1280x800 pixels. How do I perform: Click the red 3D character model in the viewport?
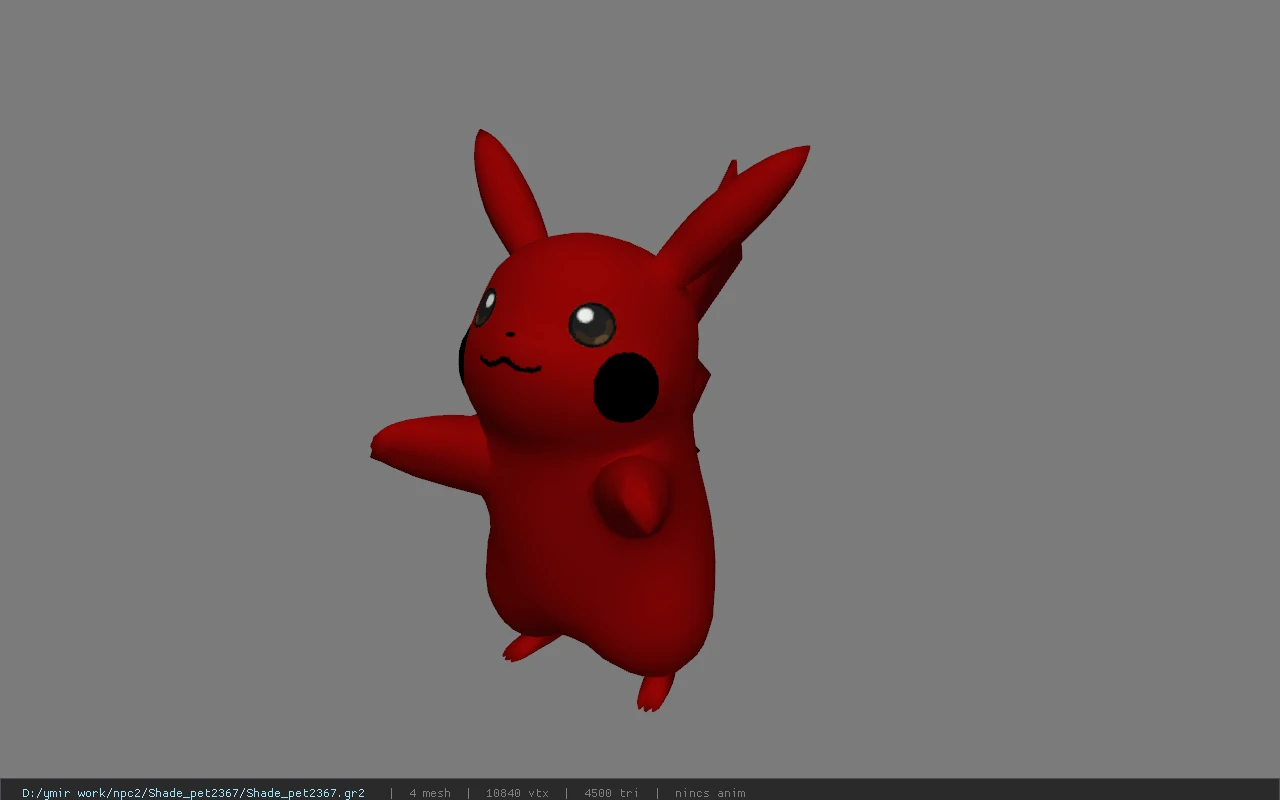(x=590, y=420)
